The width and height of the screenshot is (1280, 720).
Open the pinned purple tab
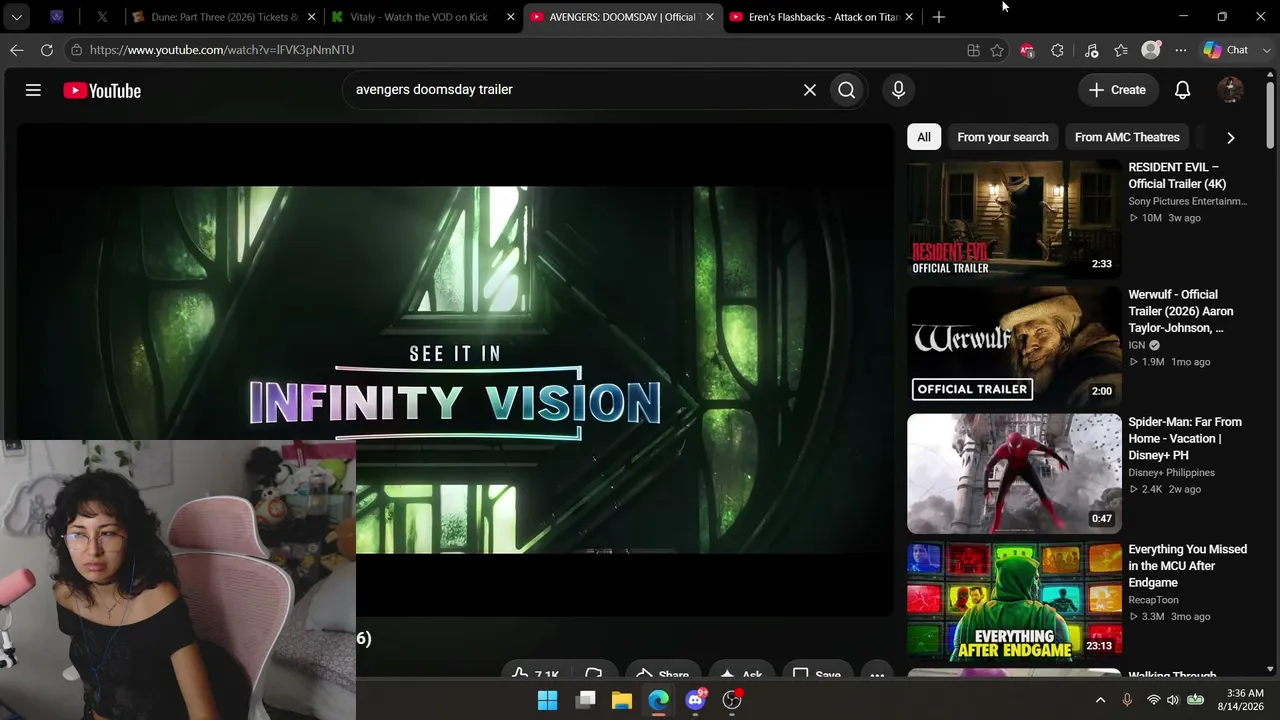56,17
